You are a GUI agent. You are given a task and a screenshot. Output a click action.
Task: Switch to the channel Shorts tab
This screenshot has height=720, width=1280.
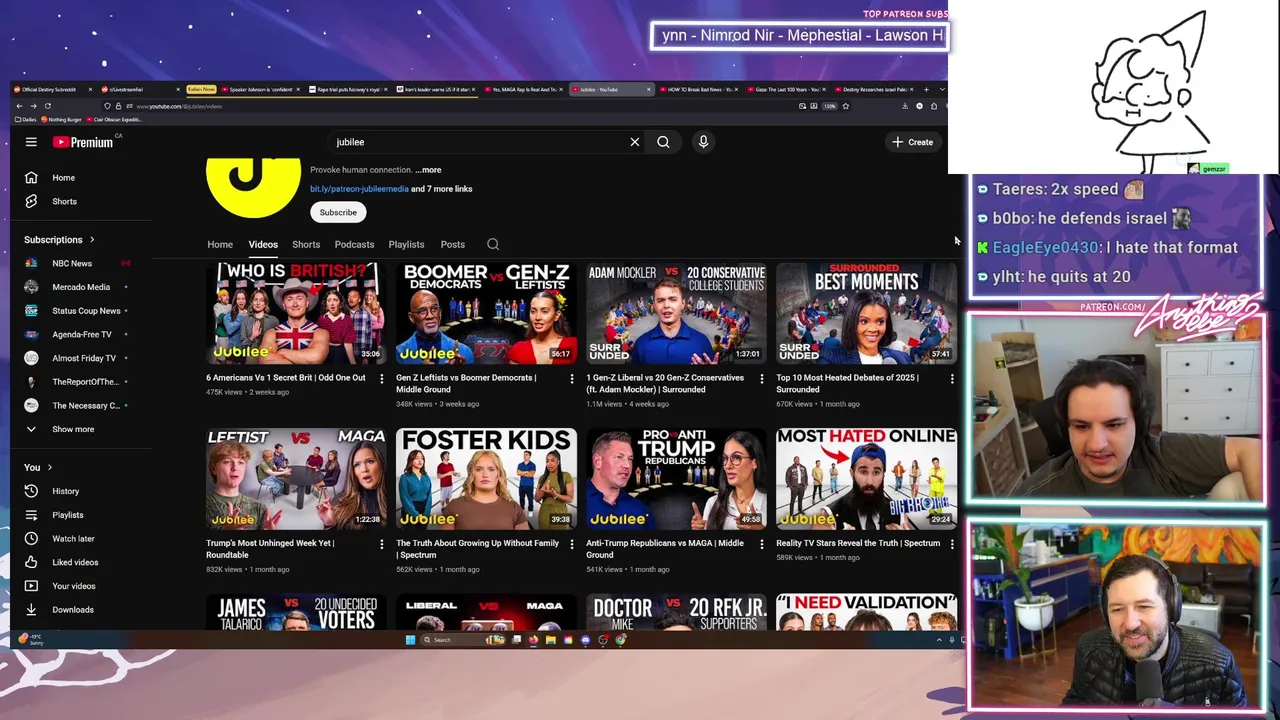(x=306, y=244)
